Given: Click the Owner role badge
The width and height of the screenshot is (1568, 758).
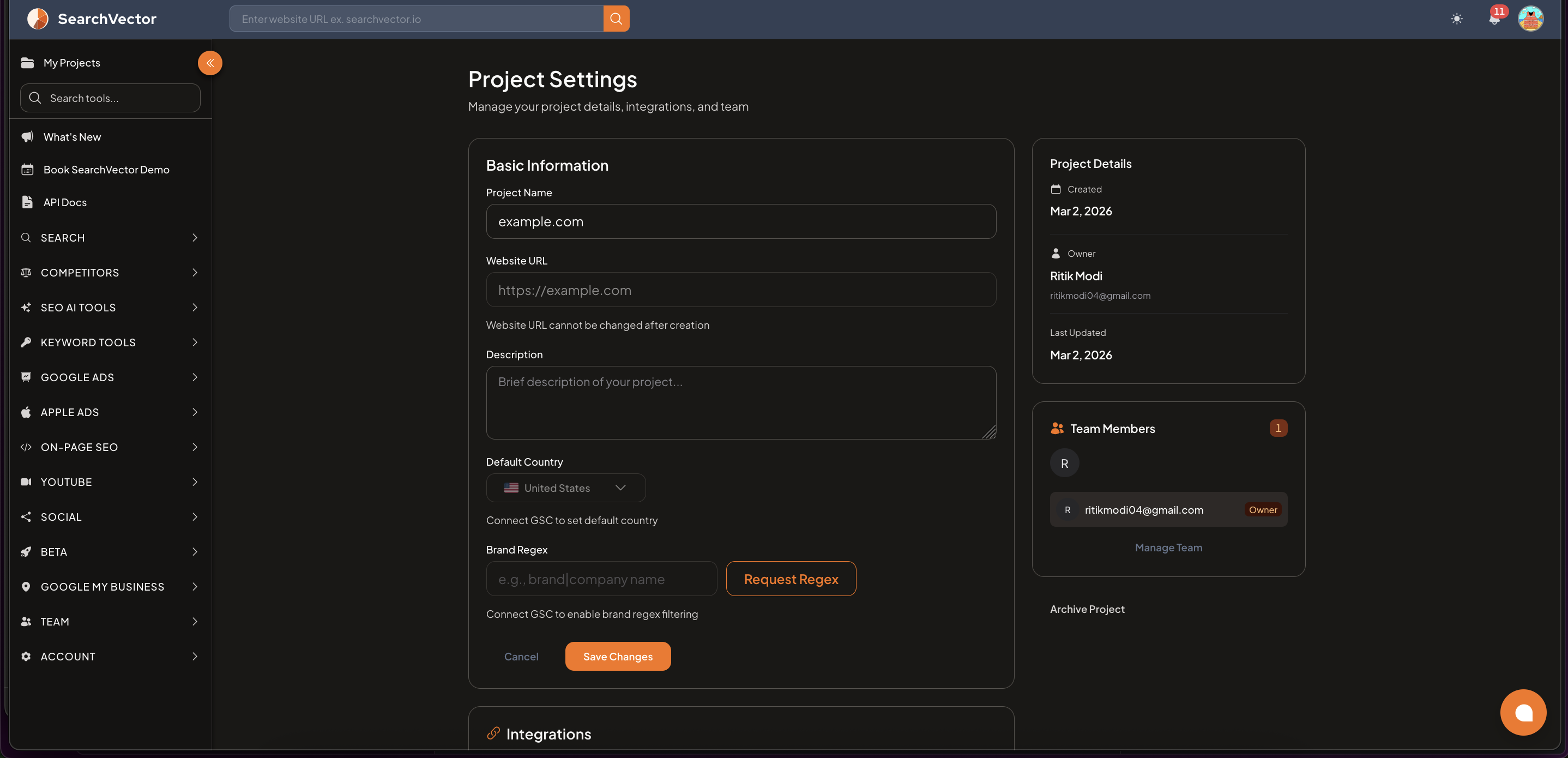Looking at the screenshot, I should (x=1263, y=509).
